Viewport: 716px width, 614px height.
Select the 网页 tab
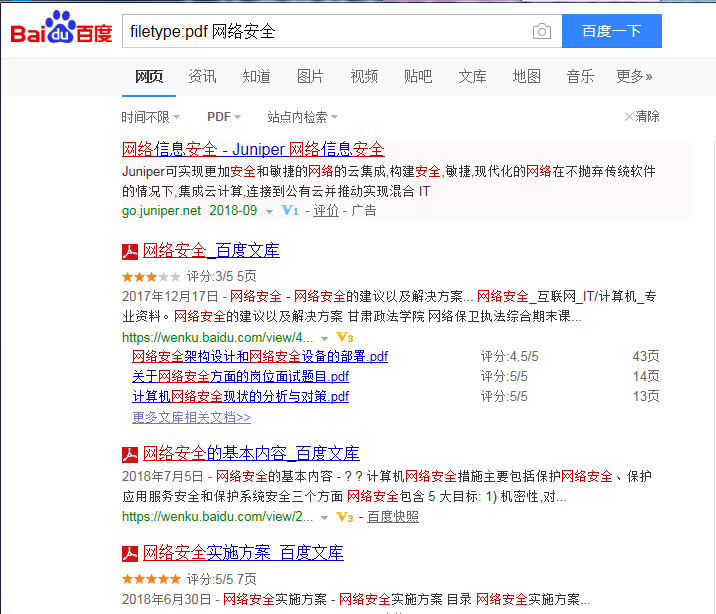coord(149,76)
